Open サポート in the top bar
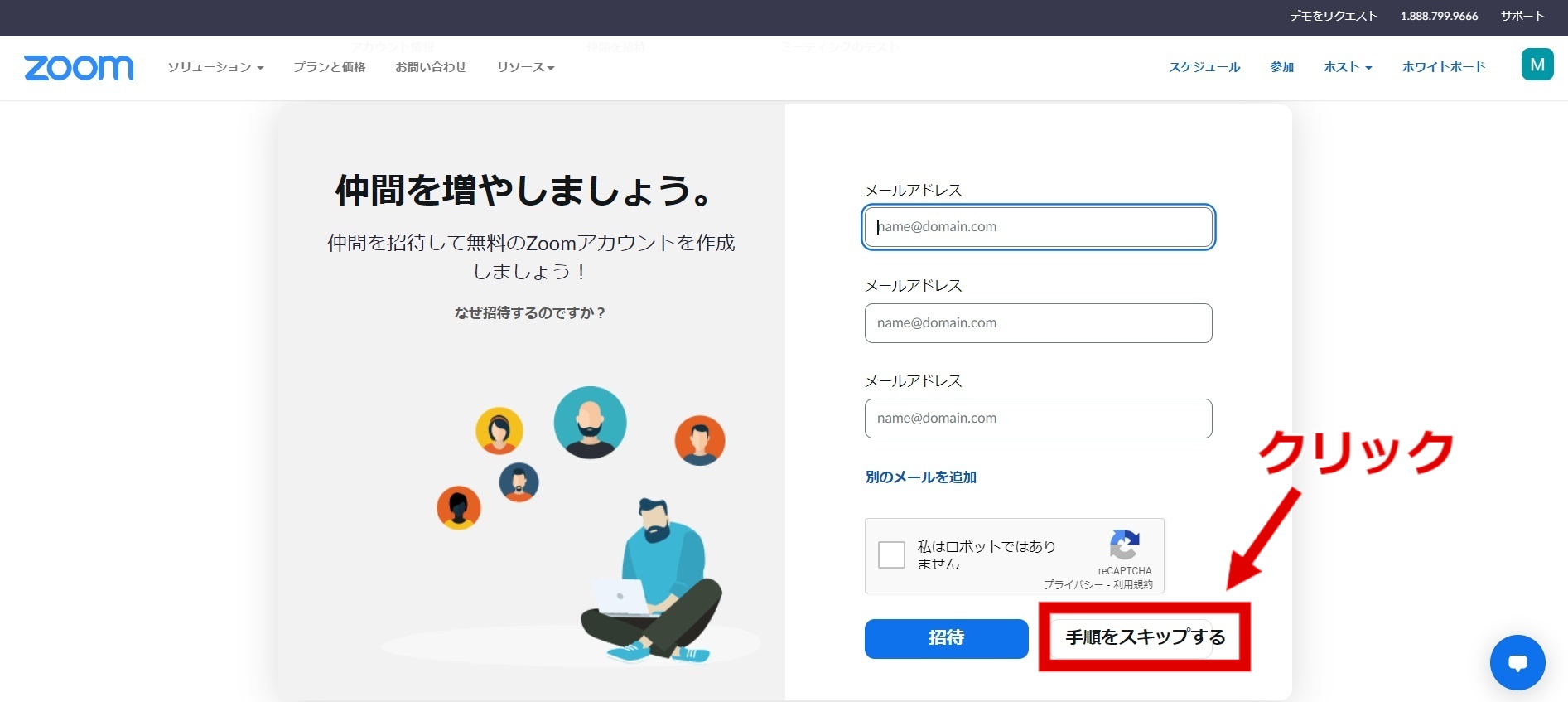1568x702 pixels. point(1522,16)
